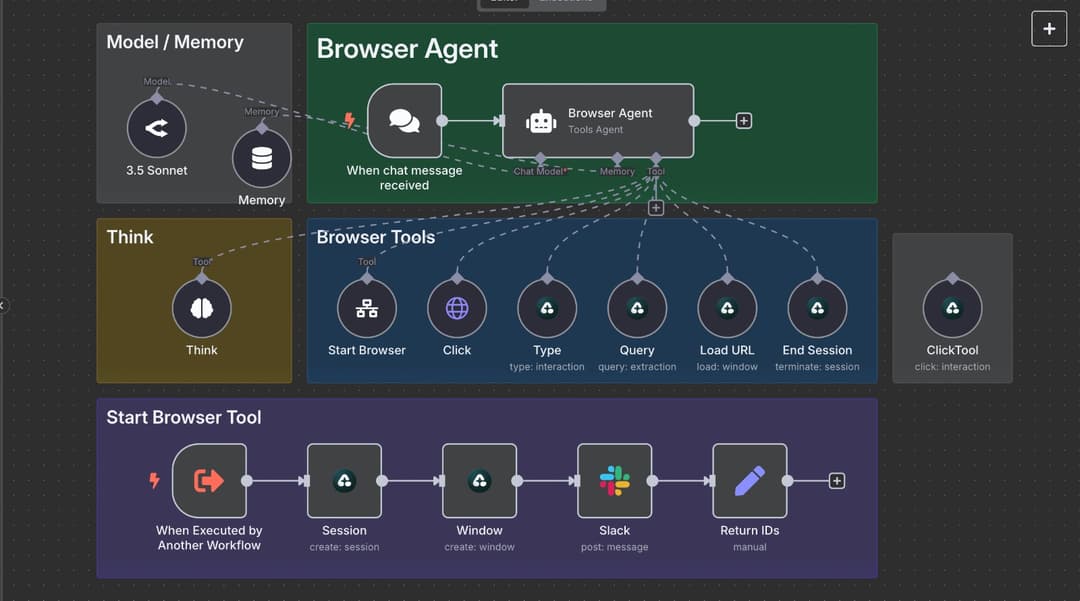The width and height of the screenshot is (1080, 601).
Task: Click the Think tool node
Action: (x=201, y=307)
